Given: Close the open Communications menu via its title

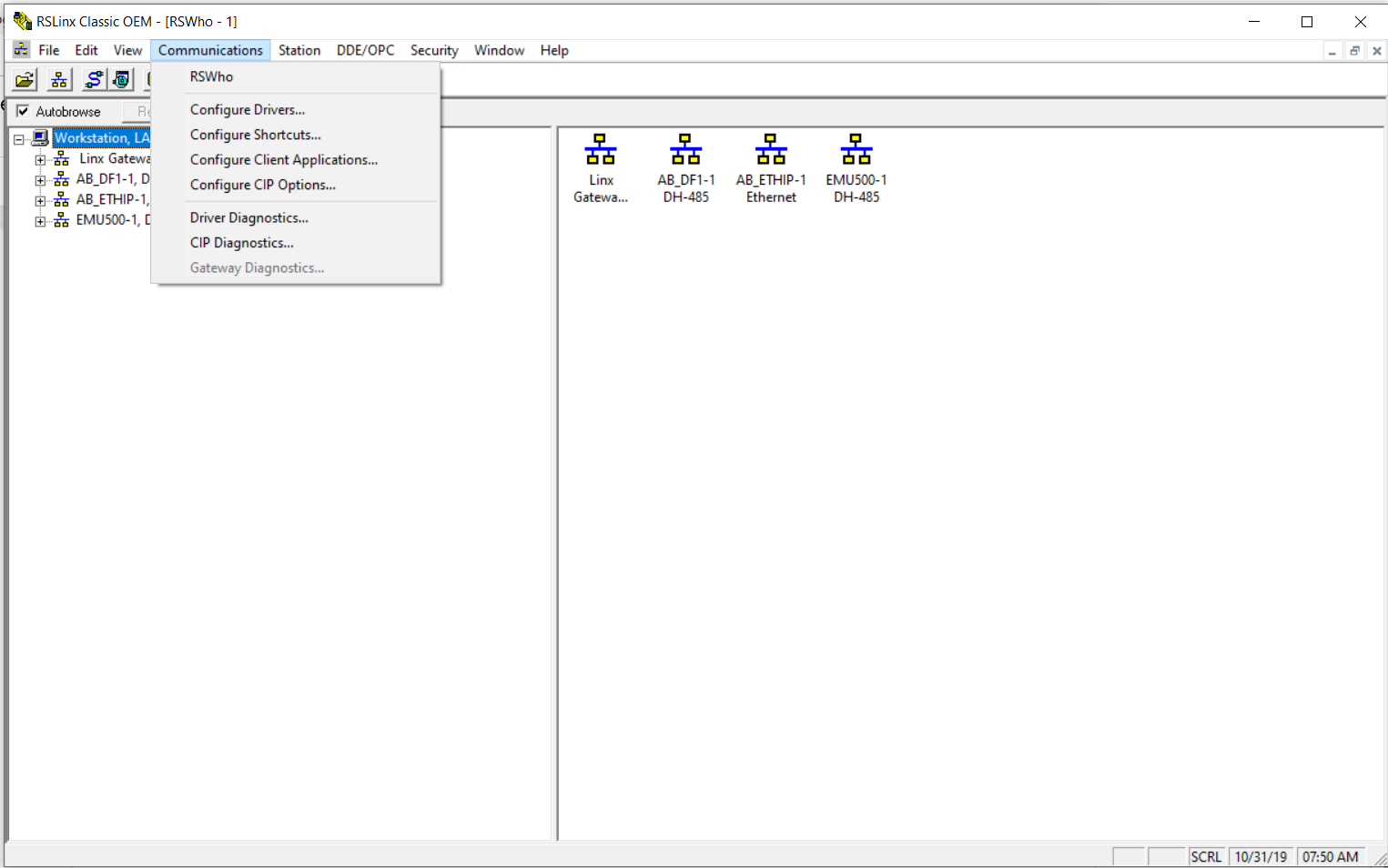Looking at the screenshot, I should [x=210, y=50].
